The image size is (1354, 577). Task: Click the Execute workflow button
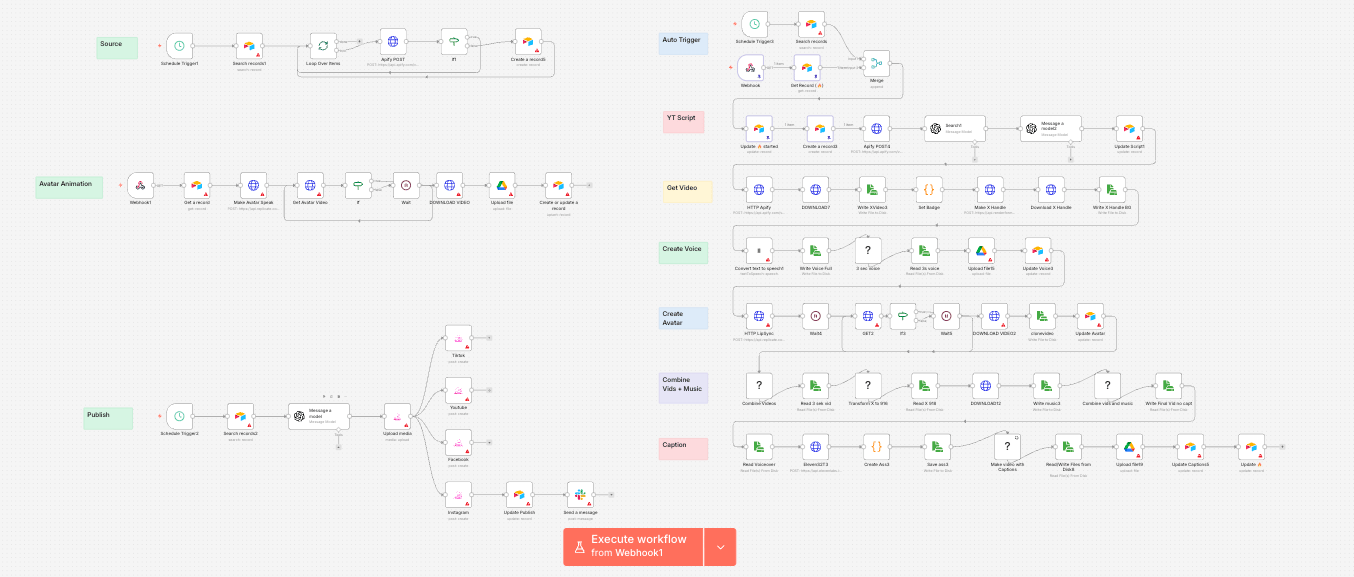click(633, 546)
